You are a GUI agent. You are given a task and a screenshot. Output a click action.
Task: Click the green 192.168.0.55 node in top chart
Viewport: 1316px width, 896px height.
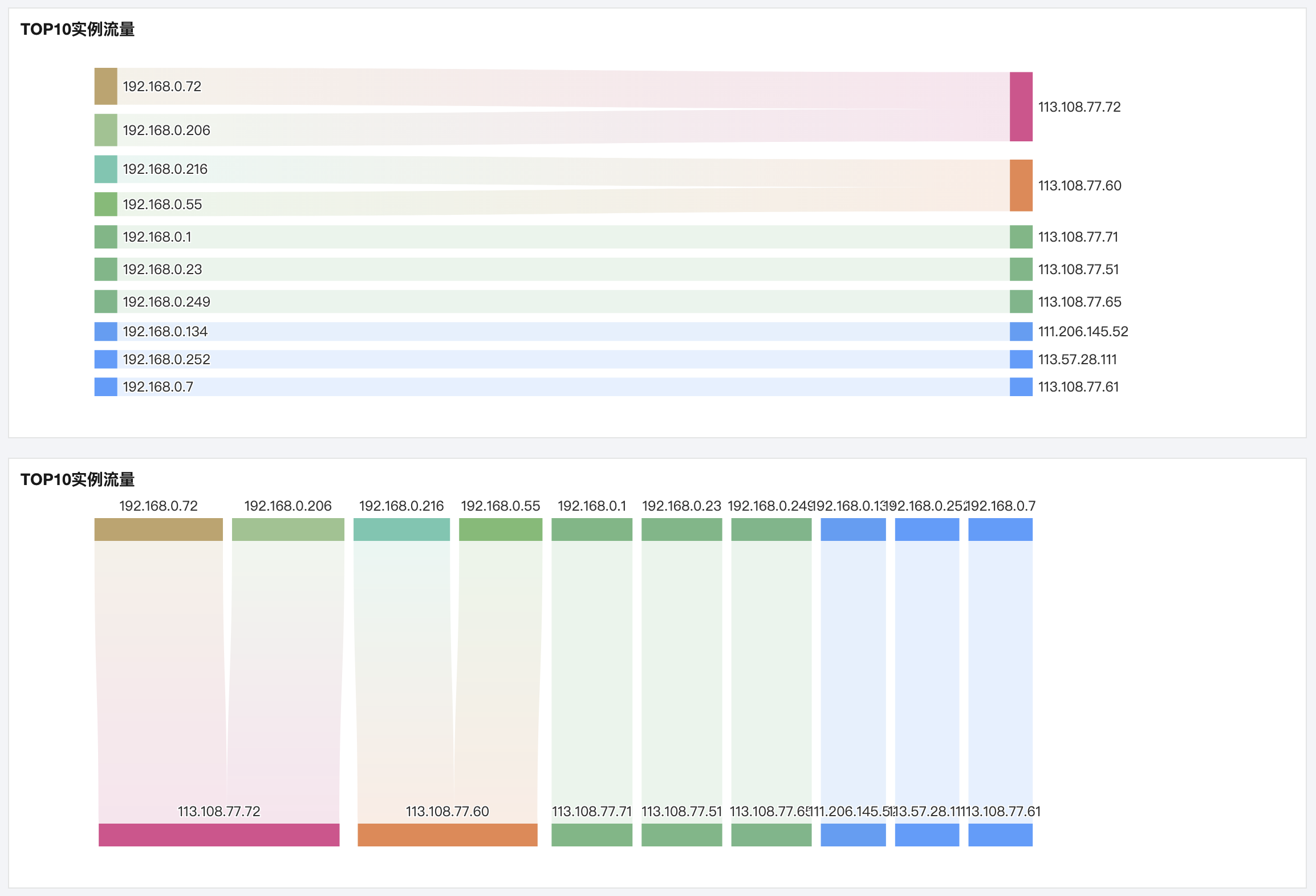[105, 204]
